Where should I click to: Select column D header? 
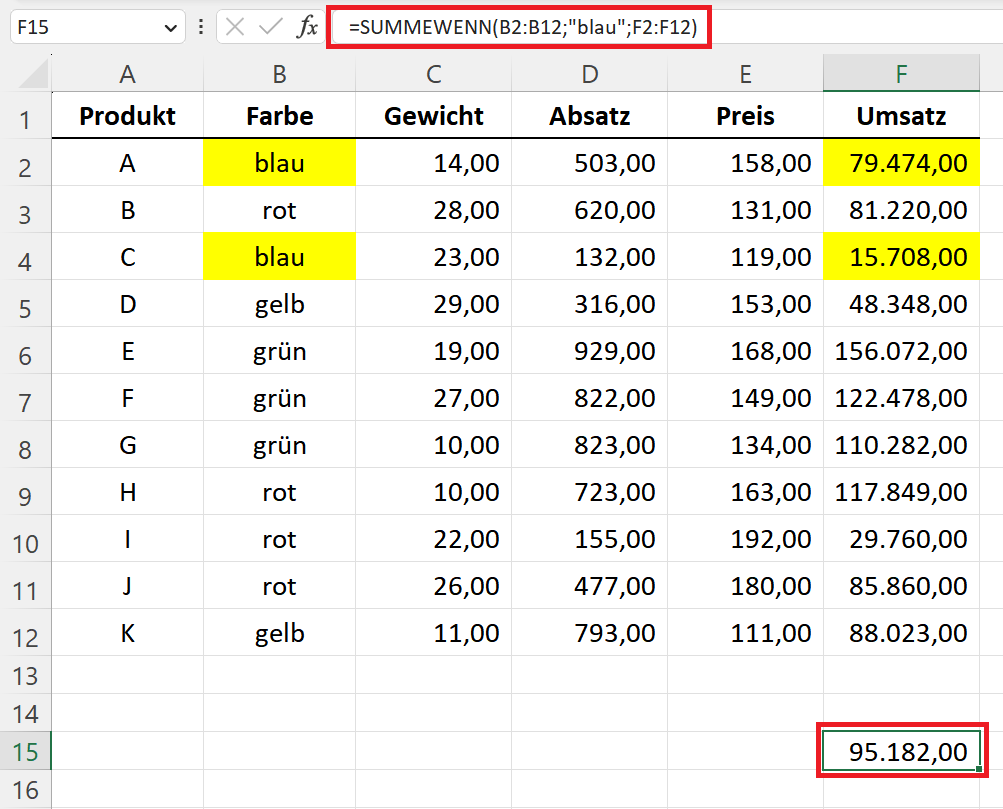590,74
